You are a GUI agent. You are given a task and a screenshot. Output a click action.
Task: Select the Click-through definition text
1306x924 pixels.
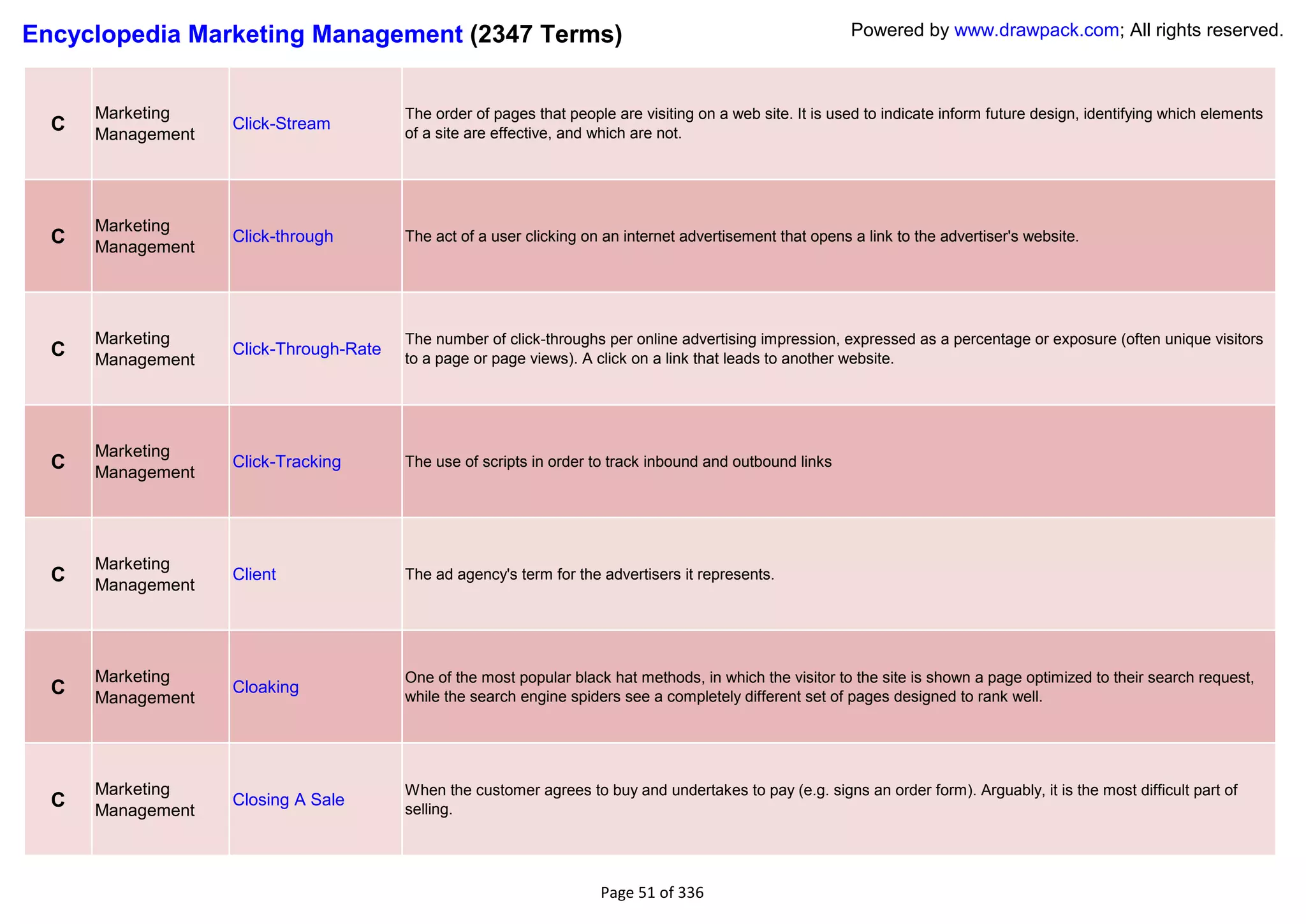pos(742,237)
